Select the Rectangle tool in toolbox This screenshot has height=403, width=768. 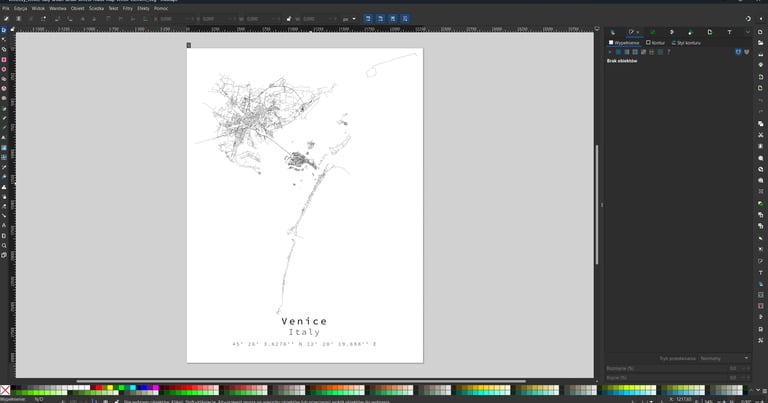click(x=4, y=59)
